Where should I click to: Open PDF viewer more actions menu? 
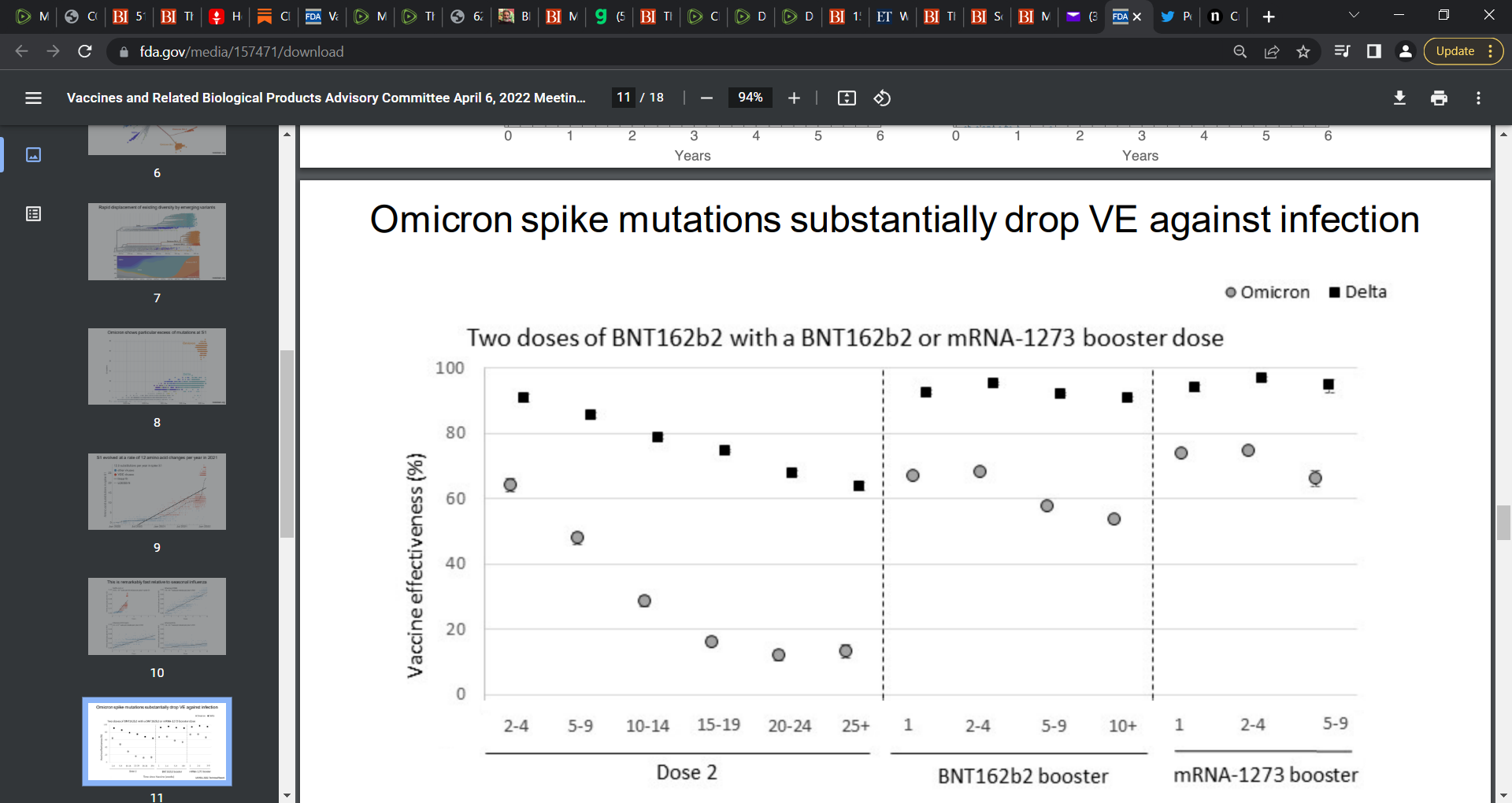point(1478,98)
